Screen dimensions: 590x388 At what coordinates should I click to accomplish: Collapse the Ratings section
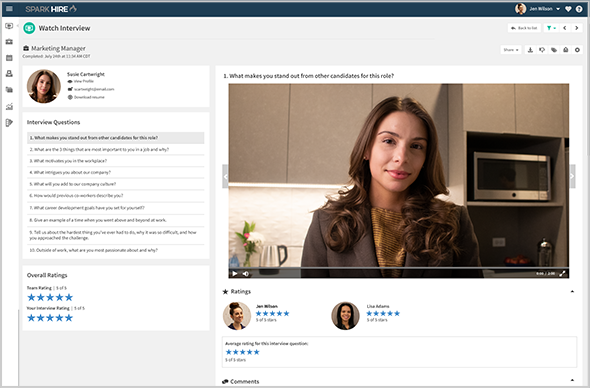tap(572, 291)
